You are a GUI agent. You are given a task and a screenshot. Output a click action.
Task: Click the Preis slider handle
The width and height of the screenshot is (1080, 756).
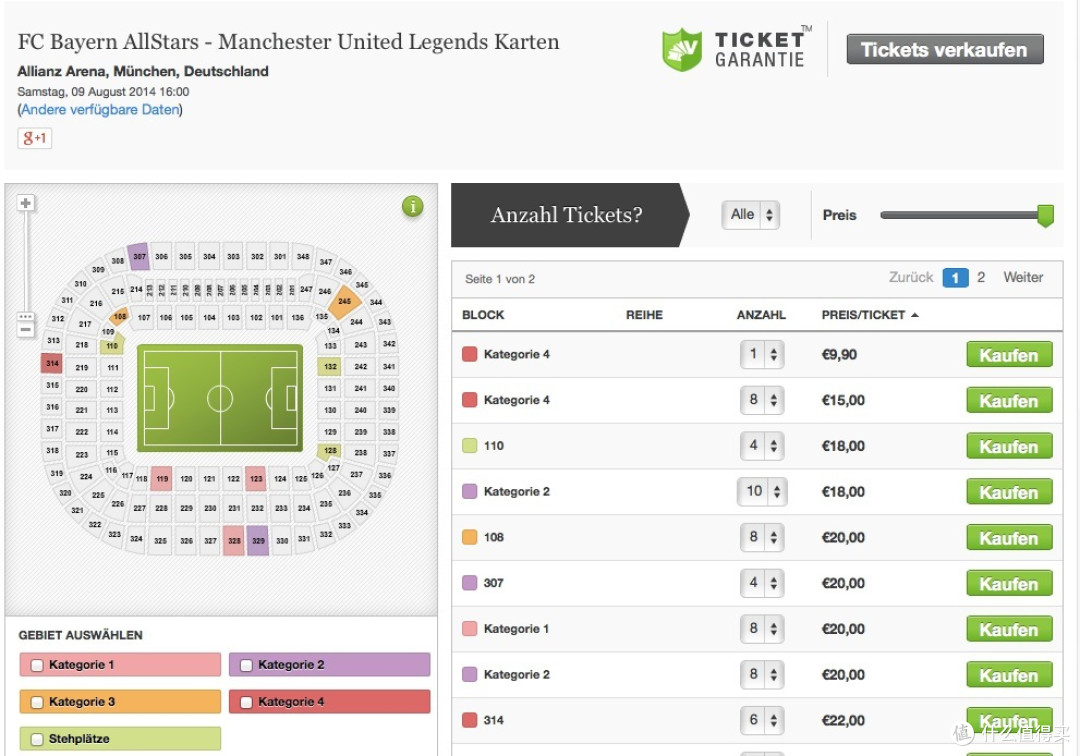point(1046,216)
